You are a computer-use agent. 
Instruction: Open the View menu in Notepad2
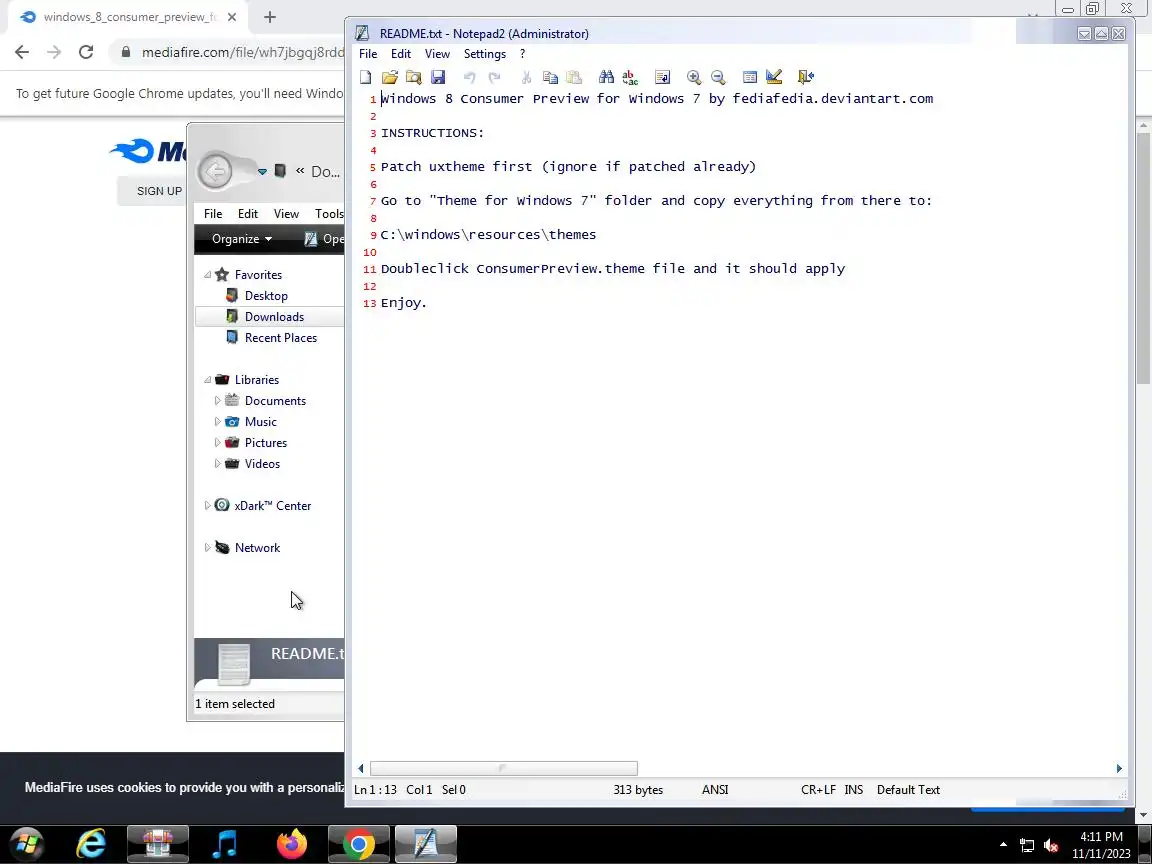pos(437,54)
